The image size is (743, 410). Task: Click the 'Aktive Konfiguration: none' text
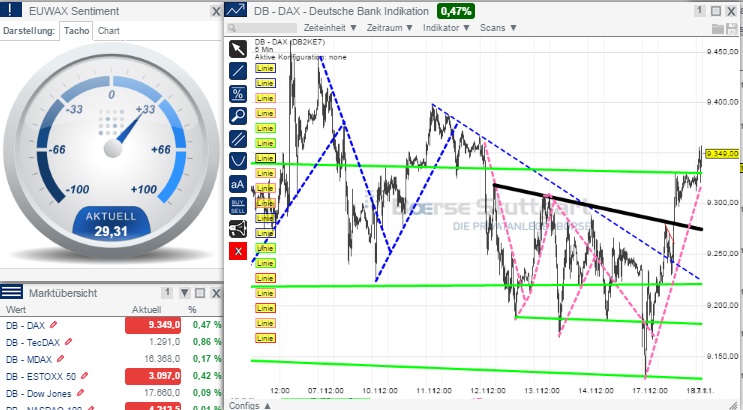click(300, 57)
